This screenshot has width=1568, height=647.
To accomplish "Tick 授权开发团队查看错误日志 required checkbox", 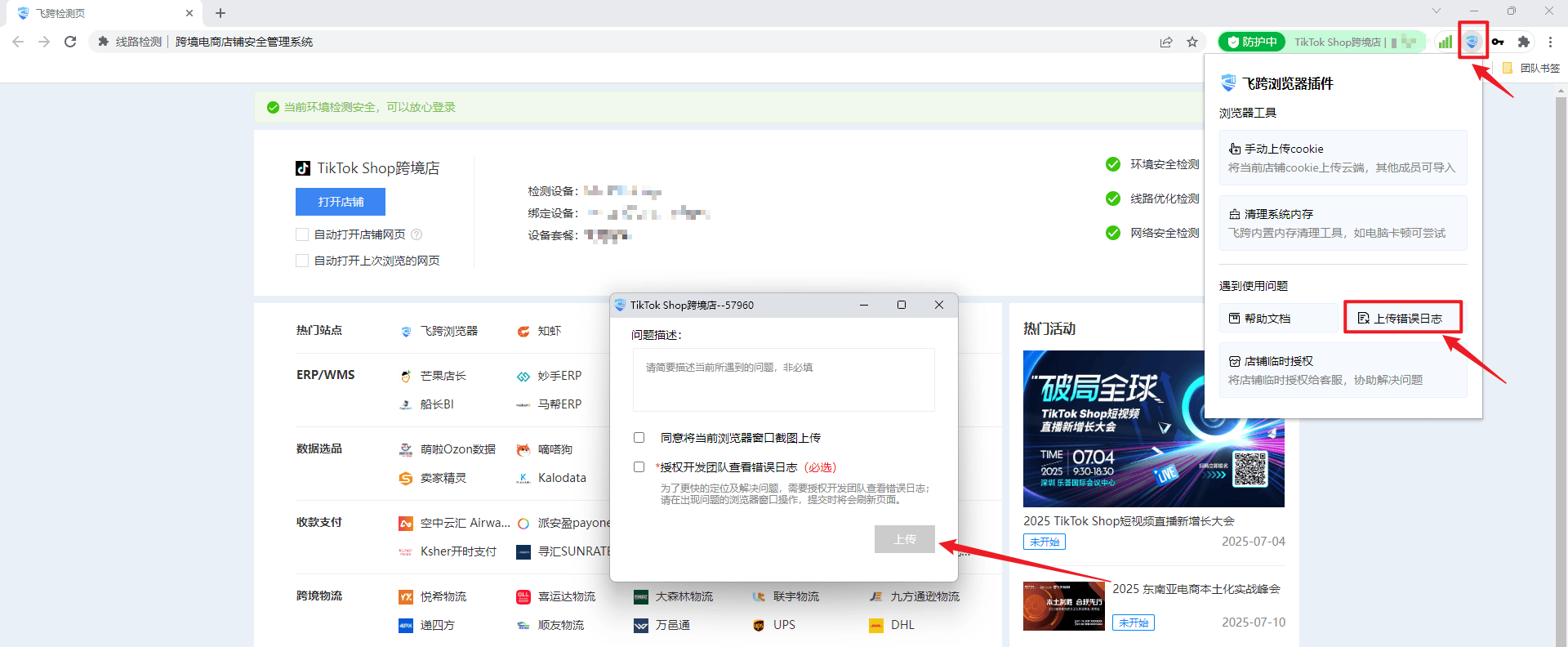I will point(639,467).
